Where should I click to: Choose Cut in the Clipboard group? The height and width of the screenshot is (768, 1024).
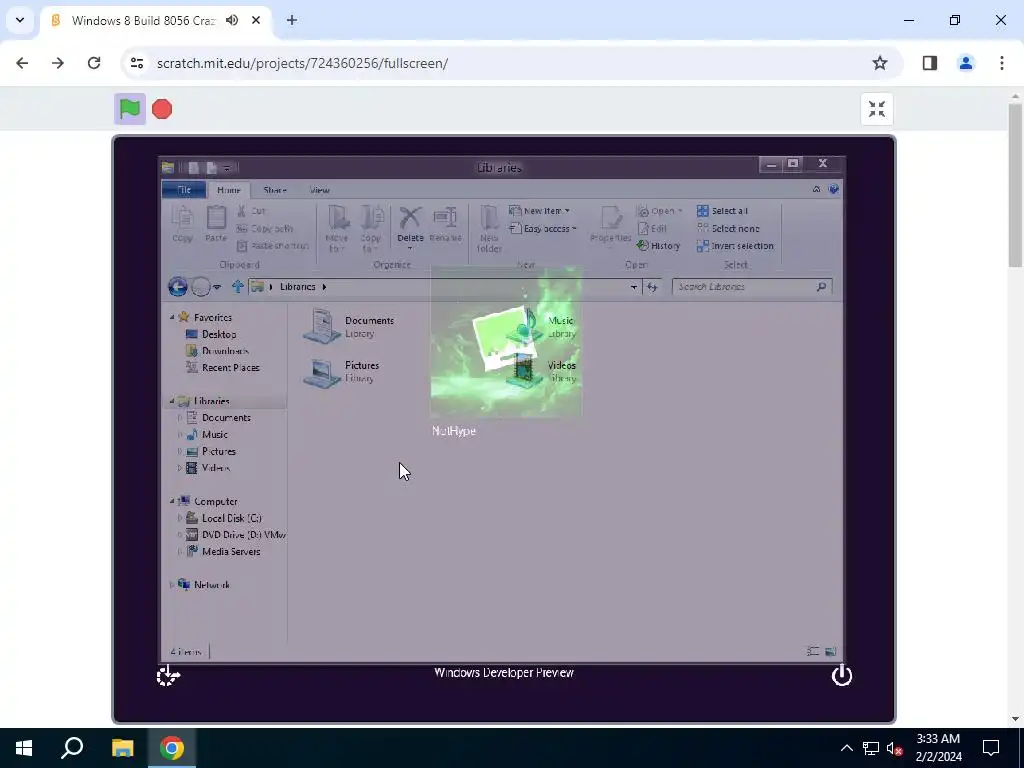(x=251, y=211)
